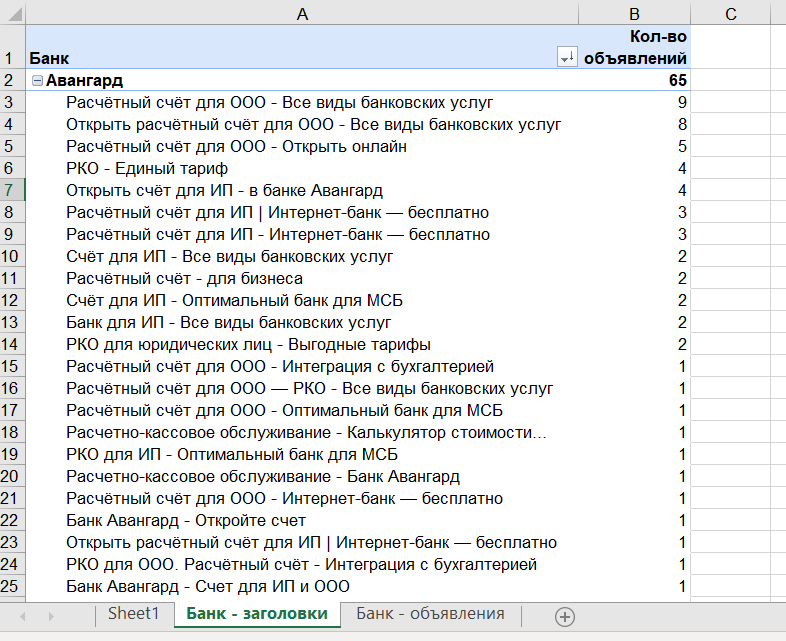Image resolution: width=786 pixels, height=641 pixels.
Task: Select cell 'Расчётный счёт для ООО - Открыть онлайн'
Action: pos(302,146)
